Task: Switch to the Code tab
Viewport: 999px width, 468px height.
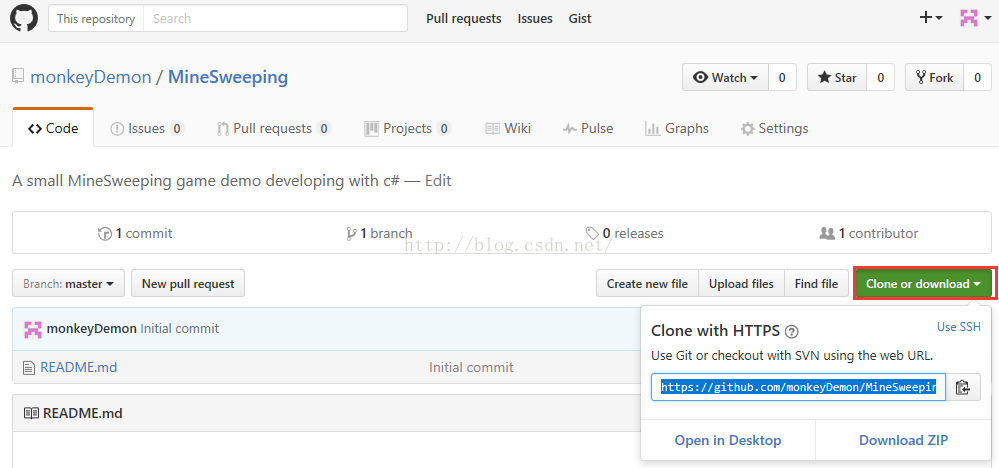Action: click(x=53, y=129)
